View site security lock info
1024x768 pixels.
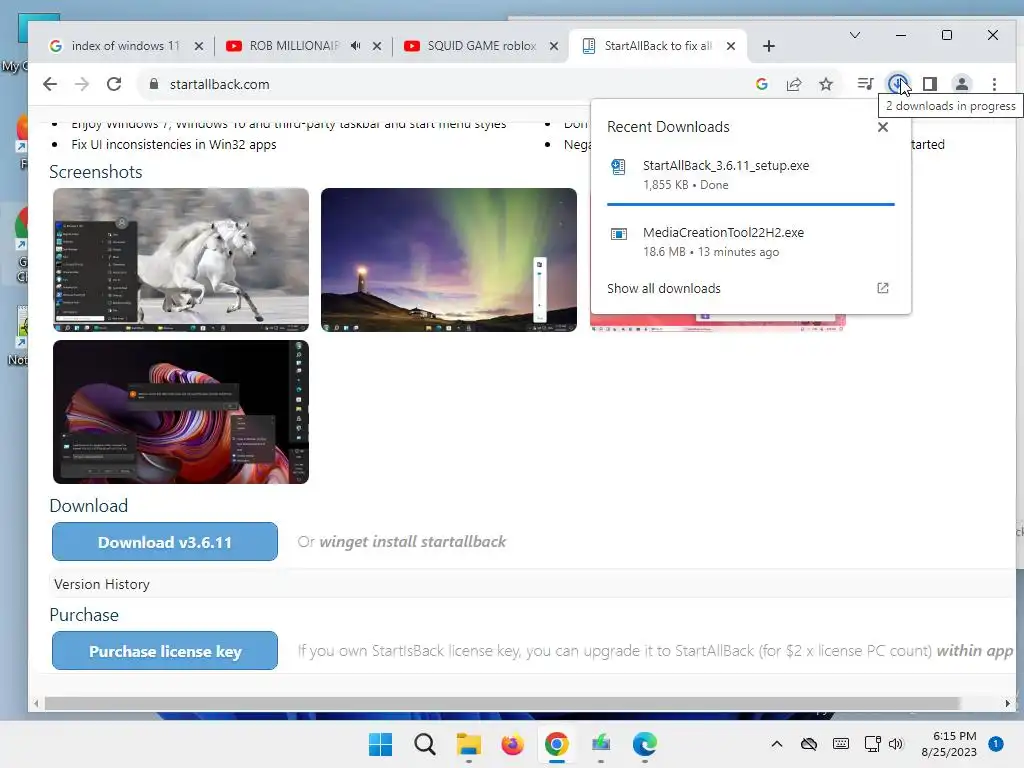point(153,84)
